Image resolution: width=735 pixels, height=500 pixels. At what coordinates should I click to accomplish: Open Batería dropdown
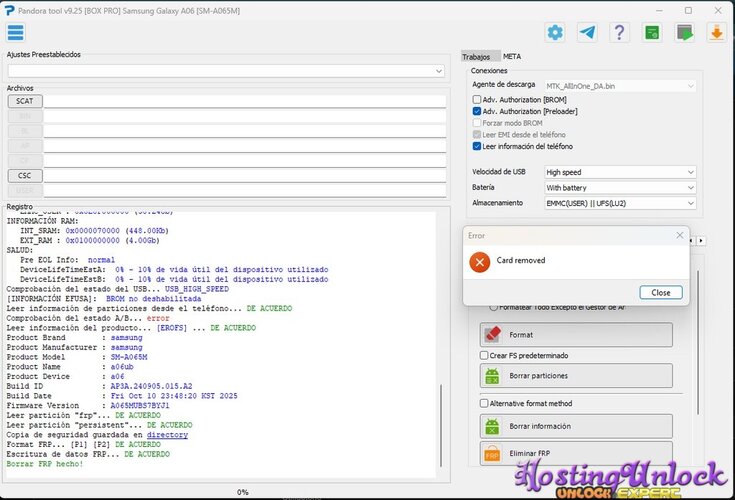point(620,187)
